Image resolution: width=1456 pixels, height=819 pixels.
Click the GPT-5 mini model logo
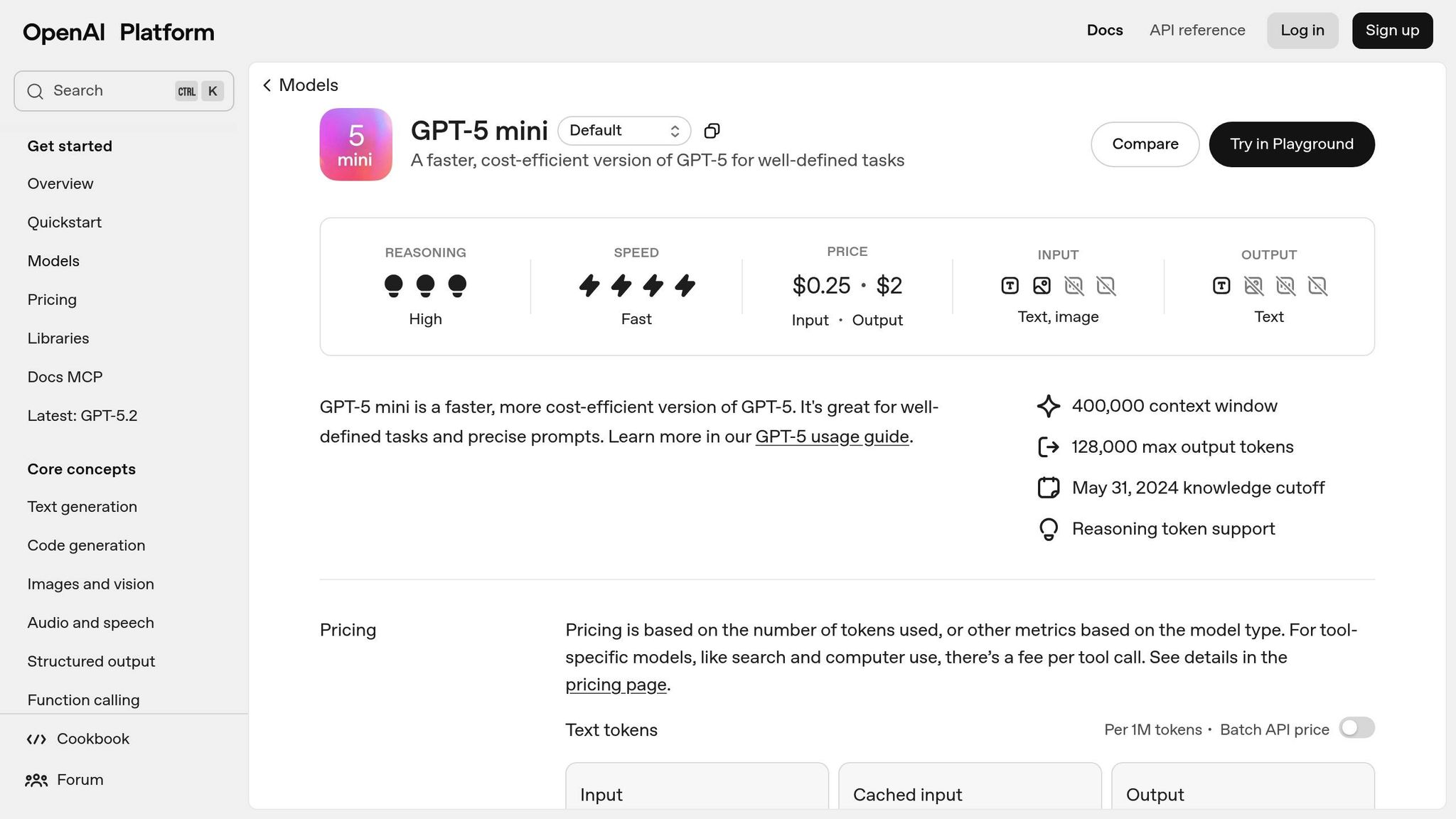[355, 144]
